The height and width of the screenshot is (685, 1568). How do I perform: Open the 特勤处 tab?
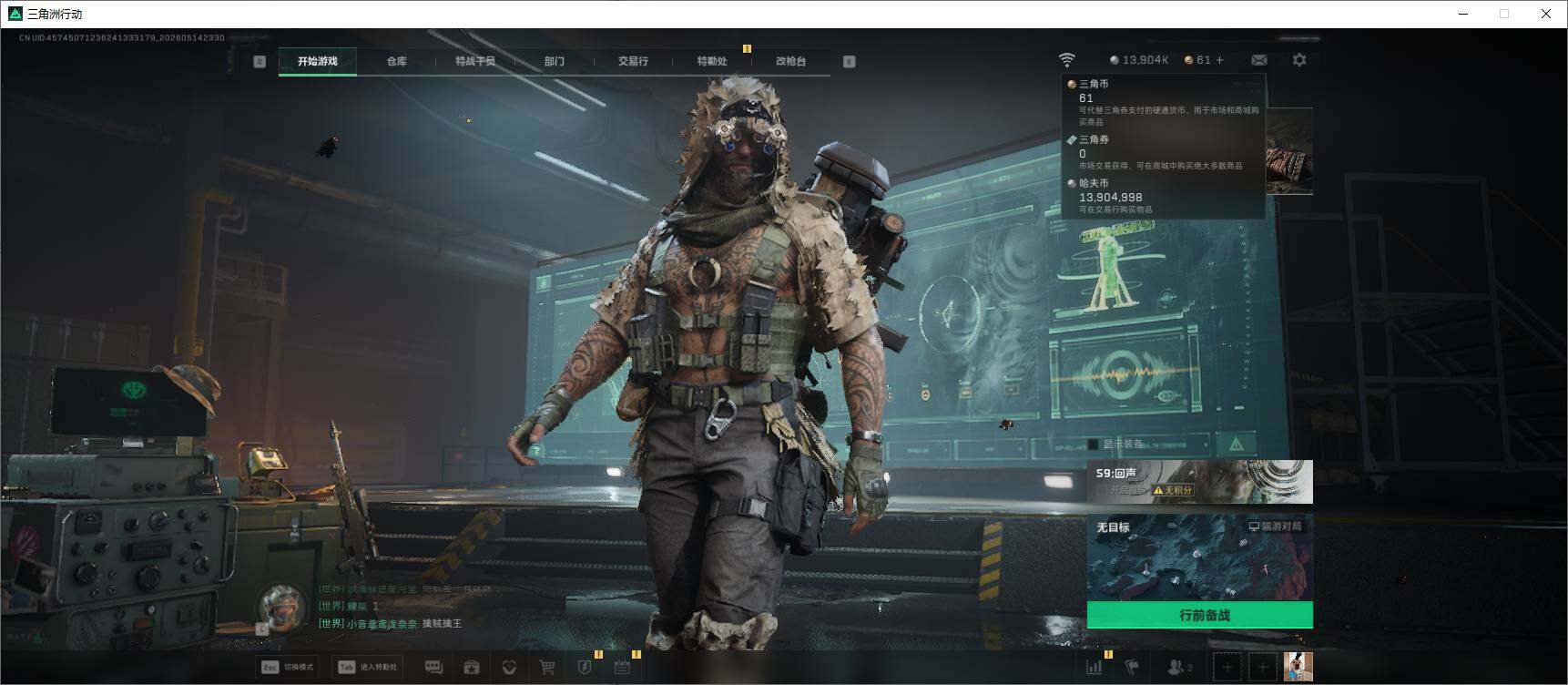(712, 61)
